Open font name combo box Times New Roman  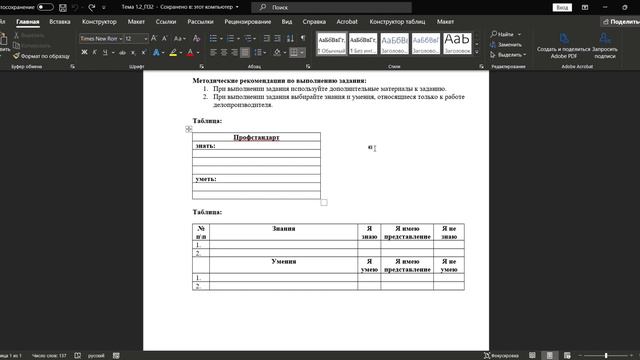101,38
